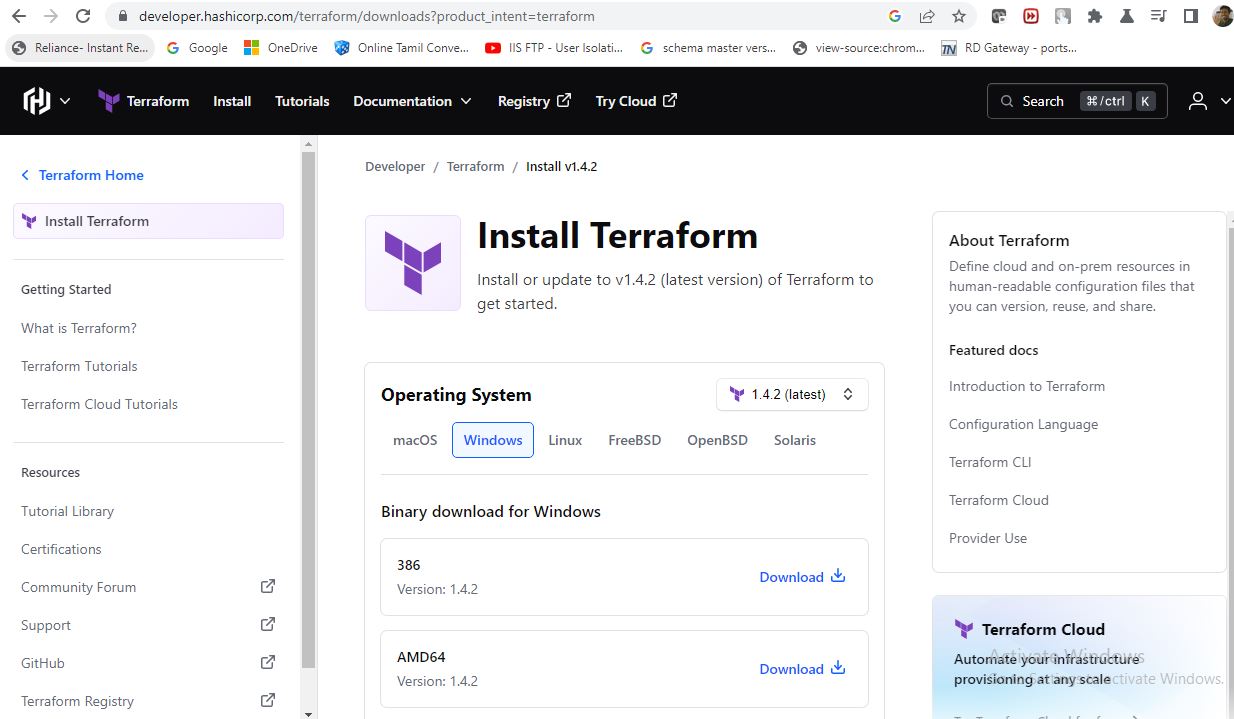Select the Windows operating system tab

tap(493, 440)
